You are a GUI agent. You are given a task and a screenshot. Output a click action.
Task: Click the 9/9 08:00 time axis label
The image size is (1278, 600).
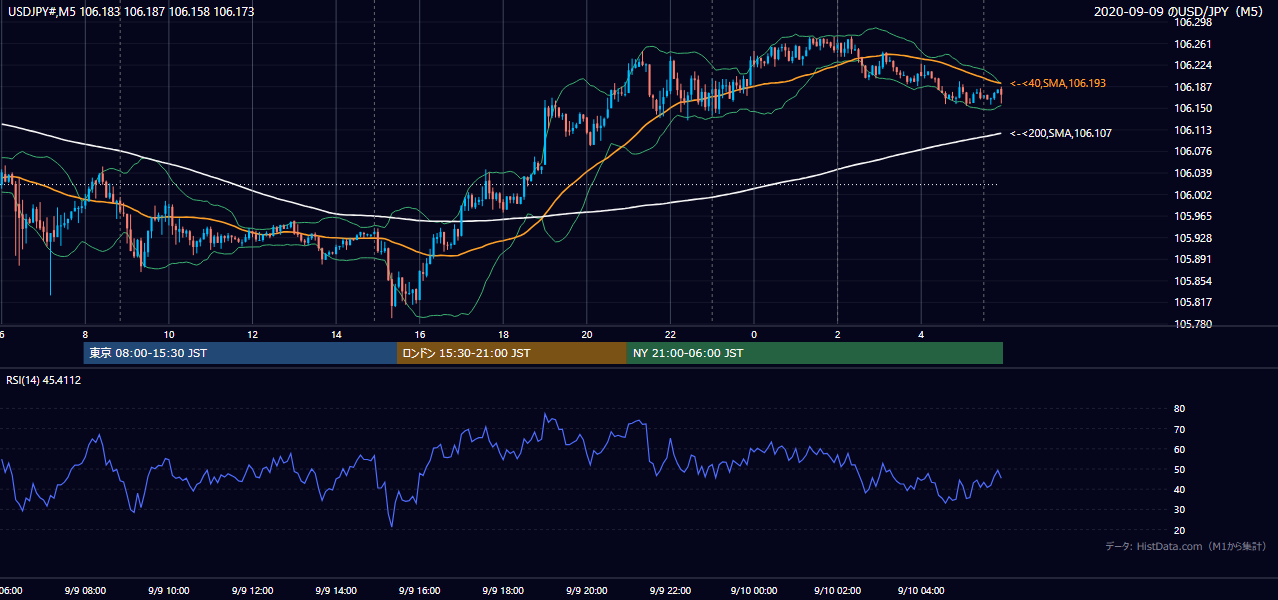[84, 590]
